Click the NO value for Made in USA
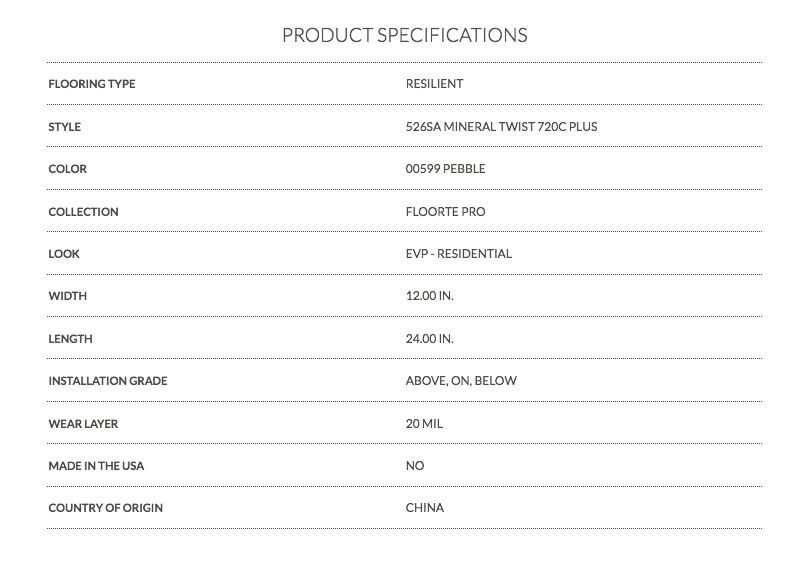Viewport: 801px width, 575px height. [x=415, y=466]
